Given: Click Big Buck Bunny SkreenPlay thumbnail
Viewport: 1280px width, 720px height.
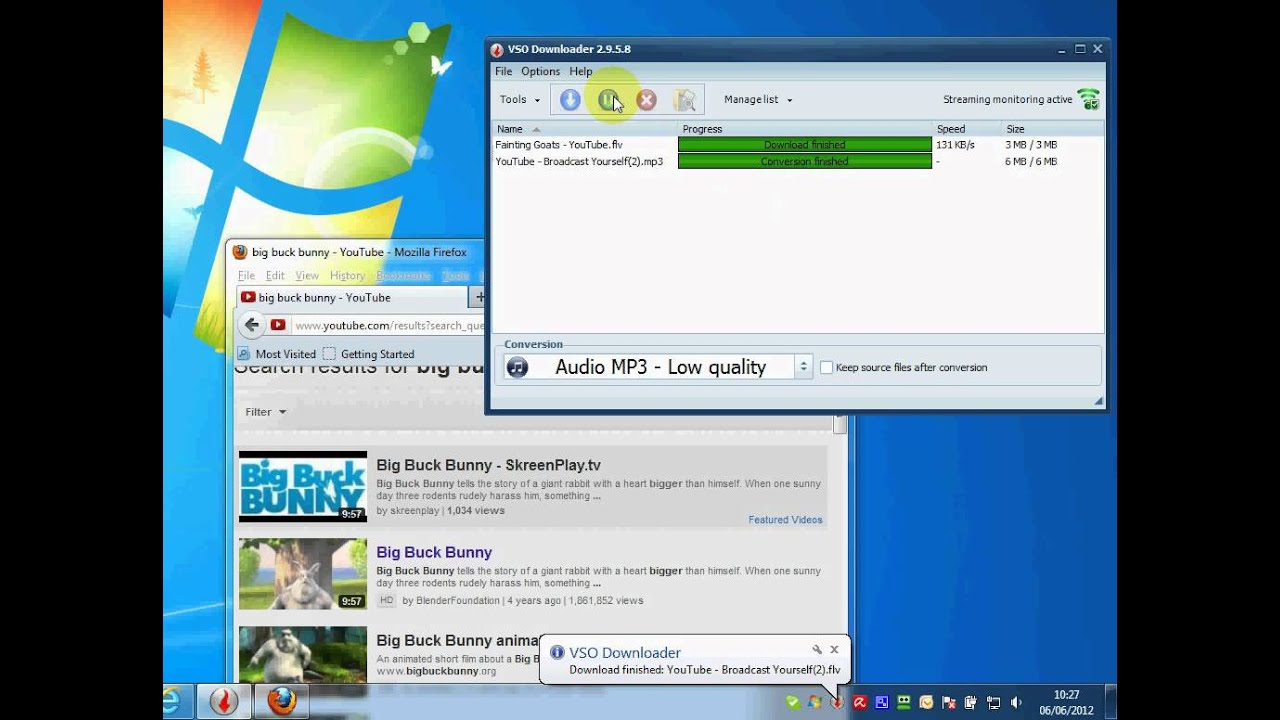Looking at the screenshot, I should click(x=303, y=487).
